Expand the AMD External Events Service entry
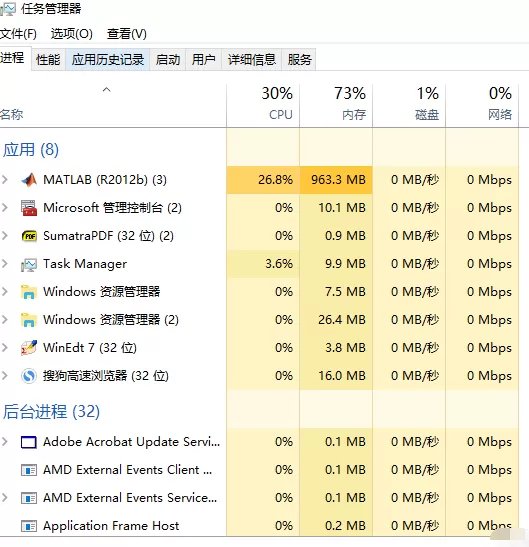 pos(5,497)
